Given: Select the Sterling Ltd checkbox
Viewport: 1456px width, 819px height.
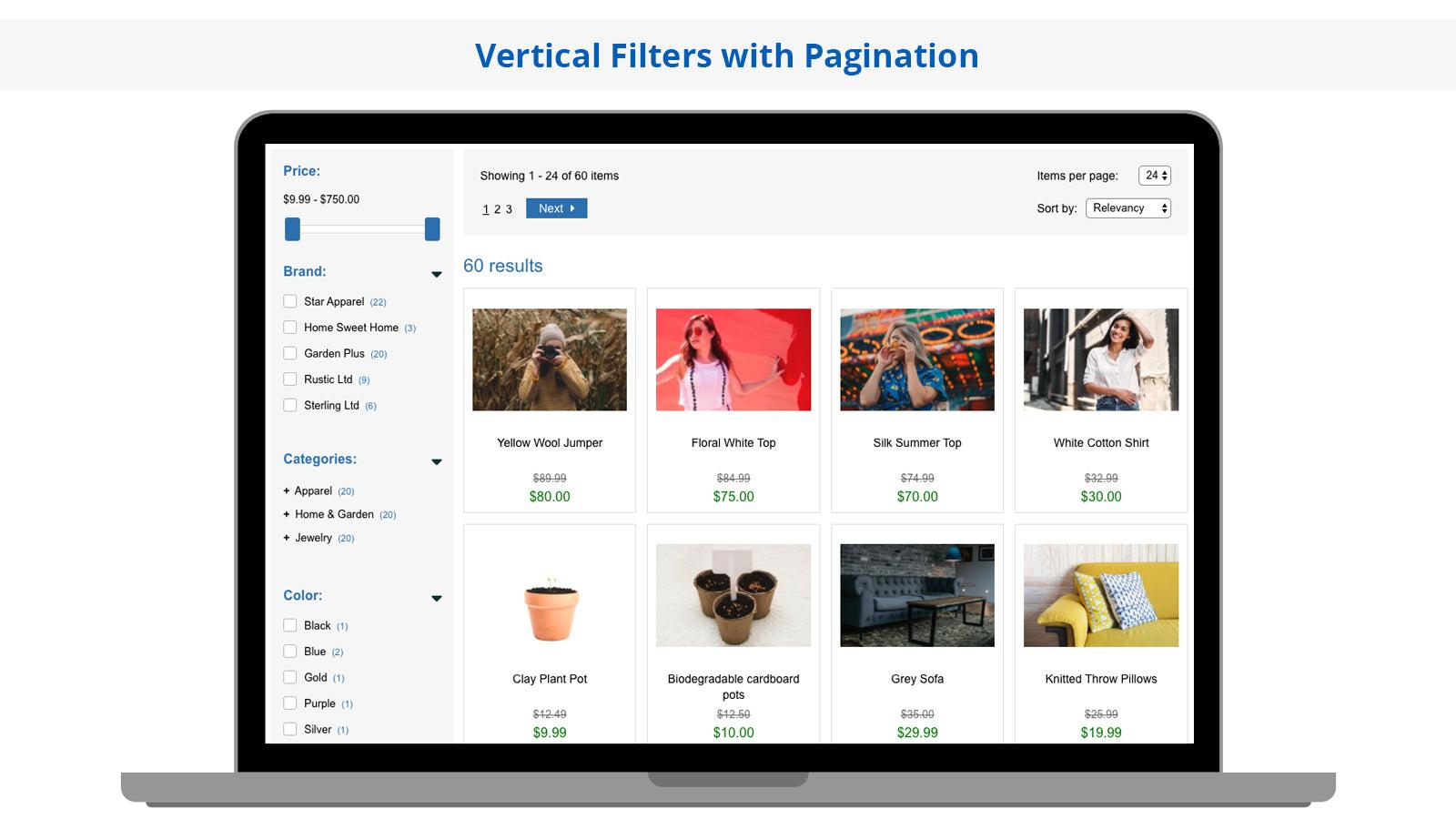Looking at the screenshot, I should coord(290,405).
